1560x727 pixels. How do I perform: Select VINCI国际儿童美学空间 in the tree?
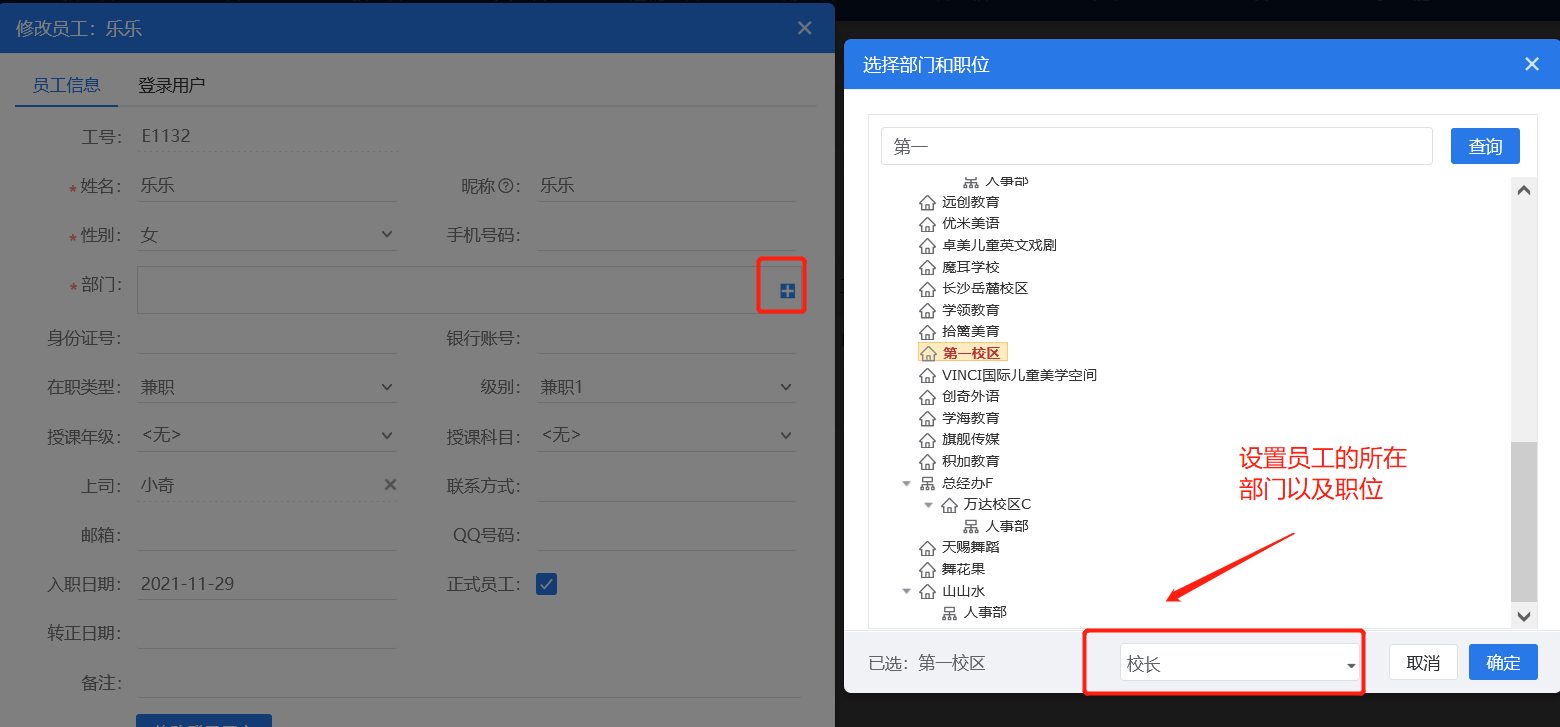click(1019, 375)
